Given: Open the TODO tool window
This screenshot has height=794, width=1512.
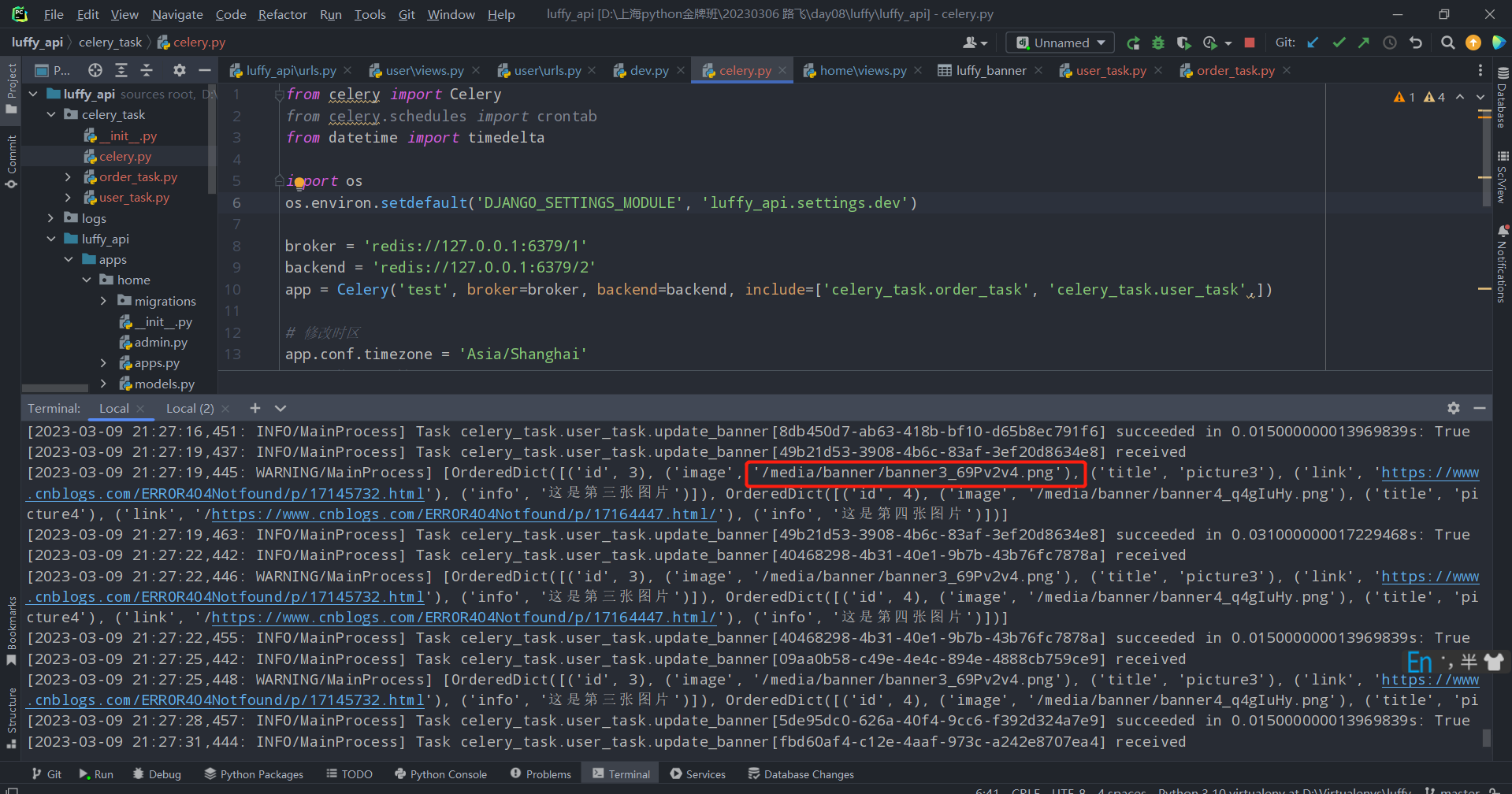Looking at the screenshot, I should (349, 774).
